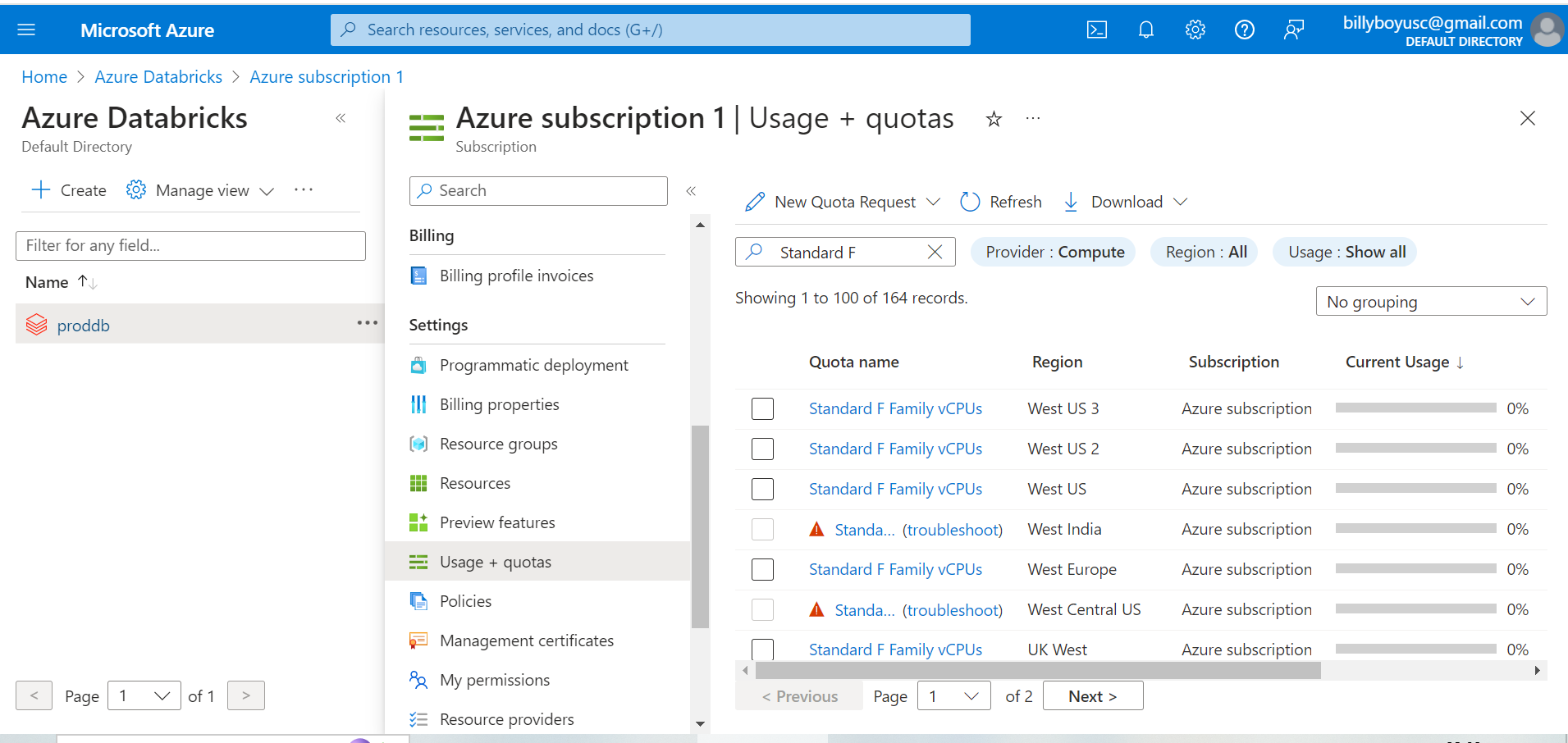The image size is (1568, 743).
Task: Check the West US 3 quota row
Action: tap(763, 408)
